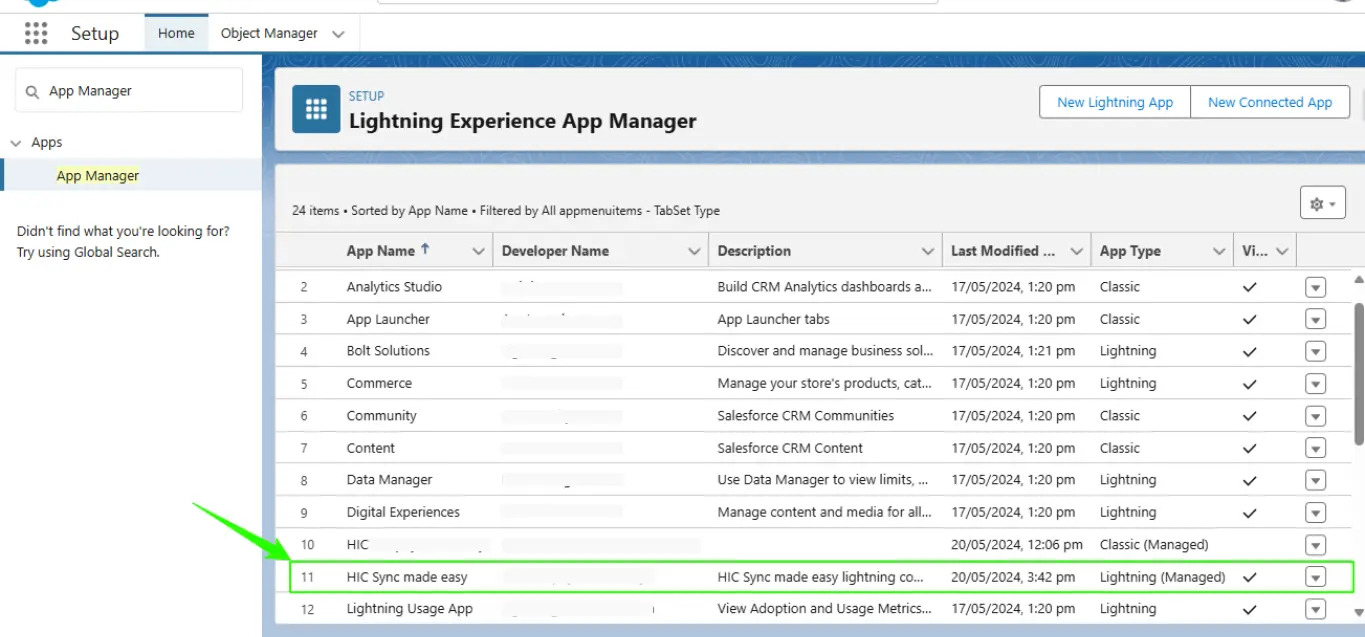Open the App Type column menu chevron
Screen dimensions: 1365x637
[1218, 251]
